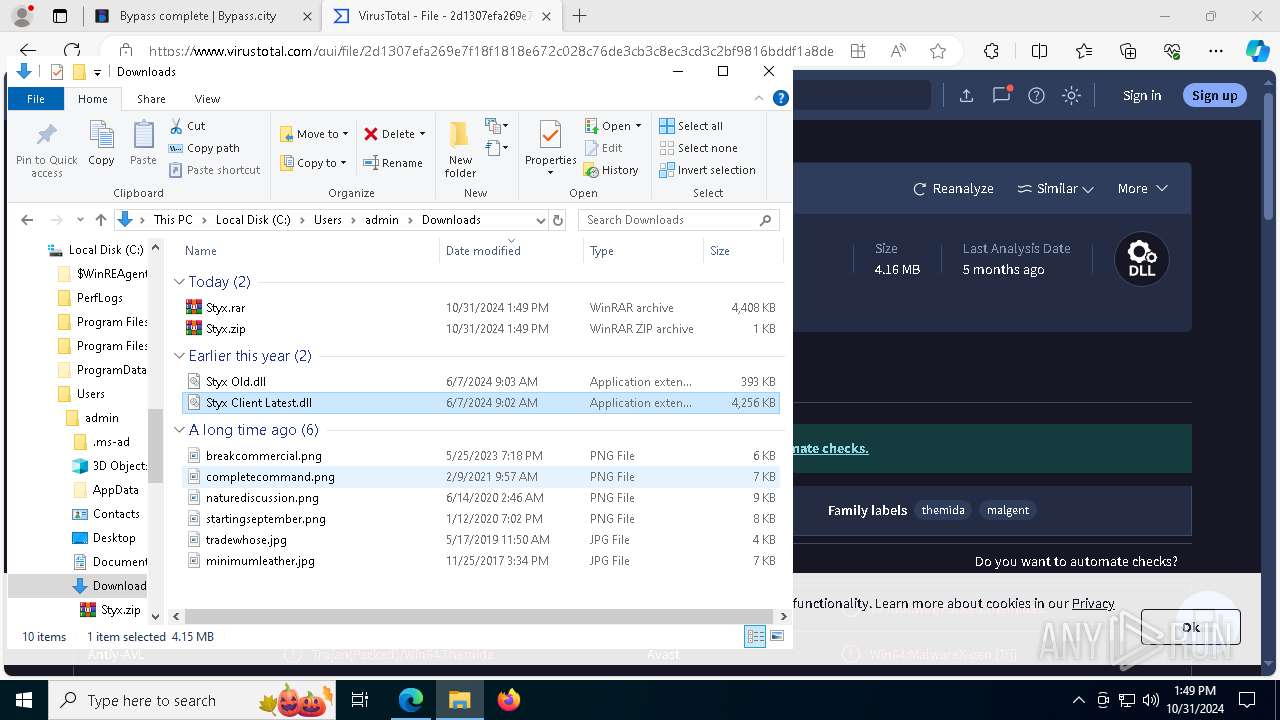Collapse A long time ago group
This screenshot has height=720, width=1280.
click(x=180, y=430)
